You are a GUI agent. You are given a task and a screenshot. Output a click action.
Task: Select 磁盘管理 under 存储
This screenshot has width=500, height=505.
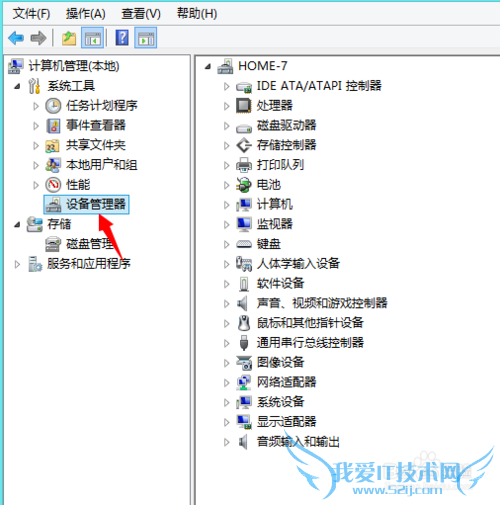(x=90, y=244)
